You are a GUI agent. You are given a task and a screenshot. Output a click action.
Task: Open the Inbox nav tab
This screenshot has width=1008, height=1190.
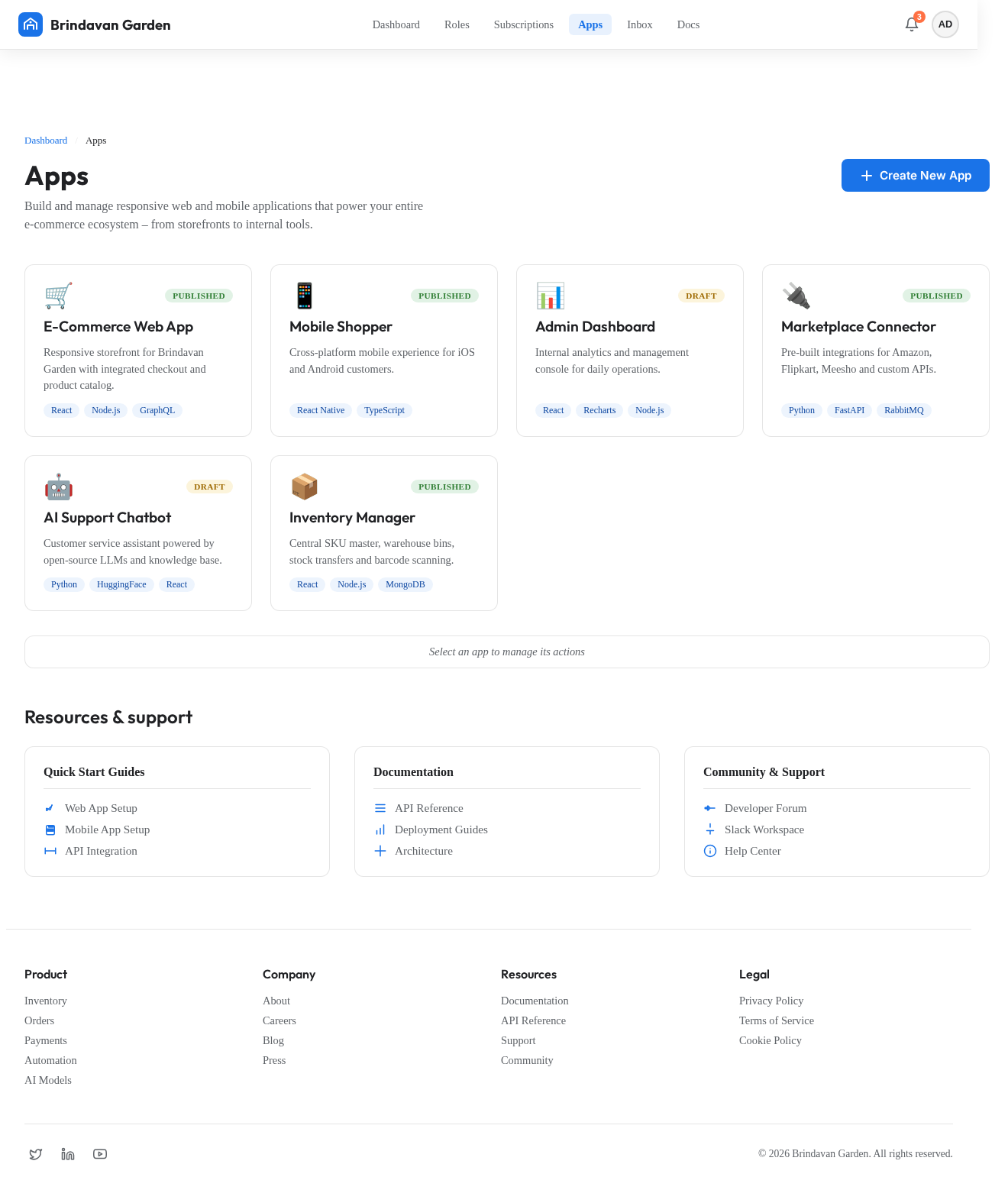[x=640, y=24]
